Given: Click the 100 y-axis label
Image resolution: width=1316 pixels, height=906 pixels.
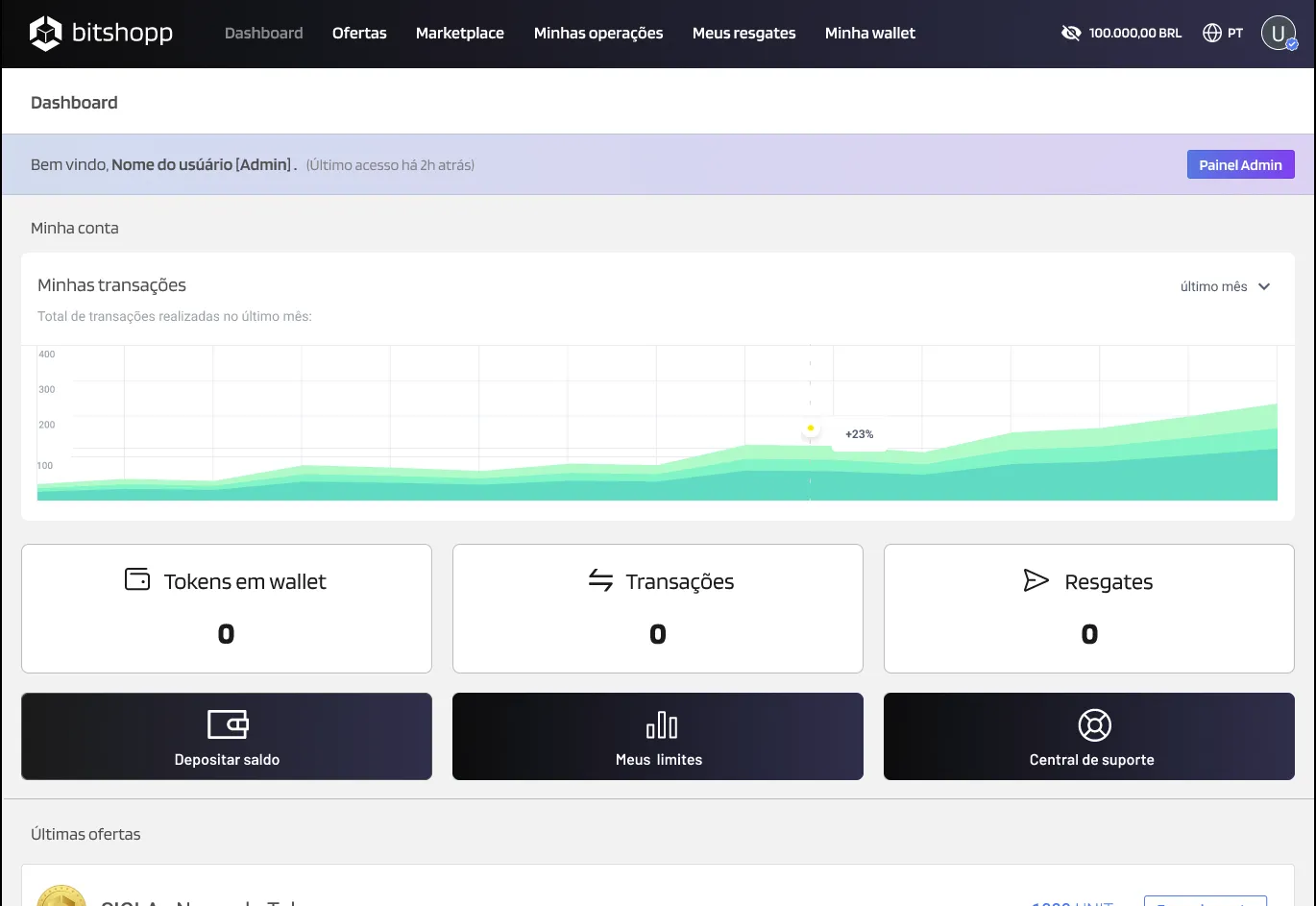Looking at the screenshot, I should pos(45,466).
